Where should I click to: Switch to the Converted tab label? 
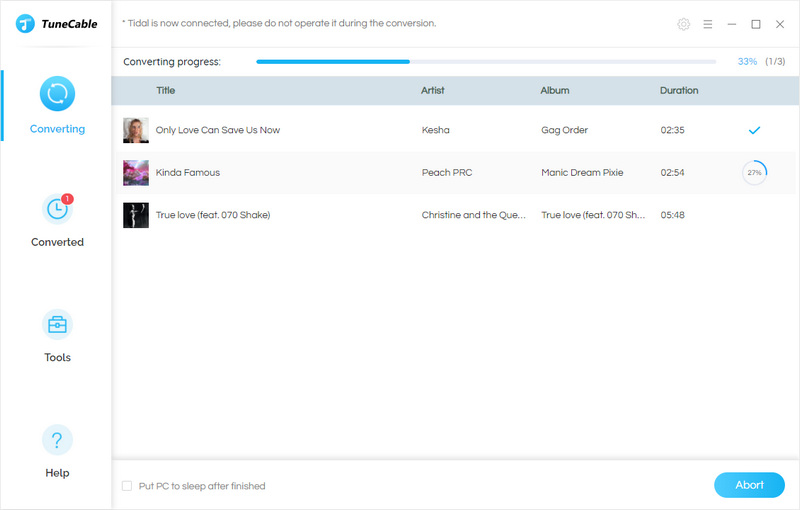coord(57,242)
